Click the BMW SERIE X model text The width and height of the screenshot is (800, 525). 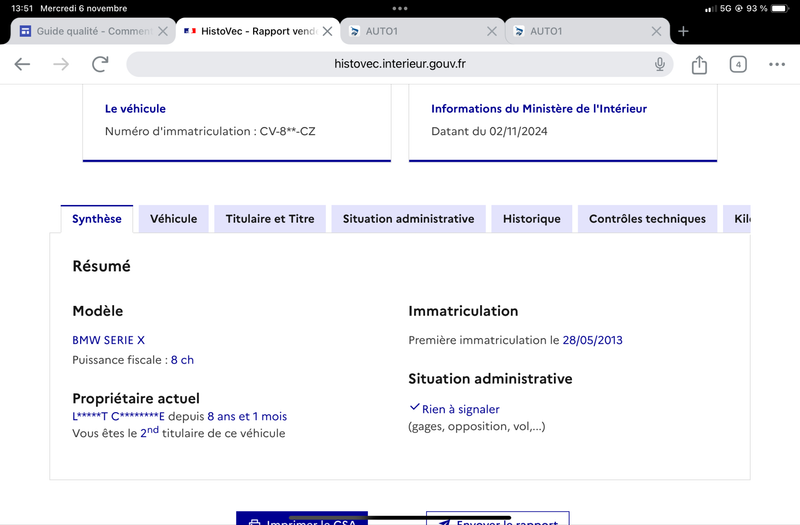pos(109,340)
